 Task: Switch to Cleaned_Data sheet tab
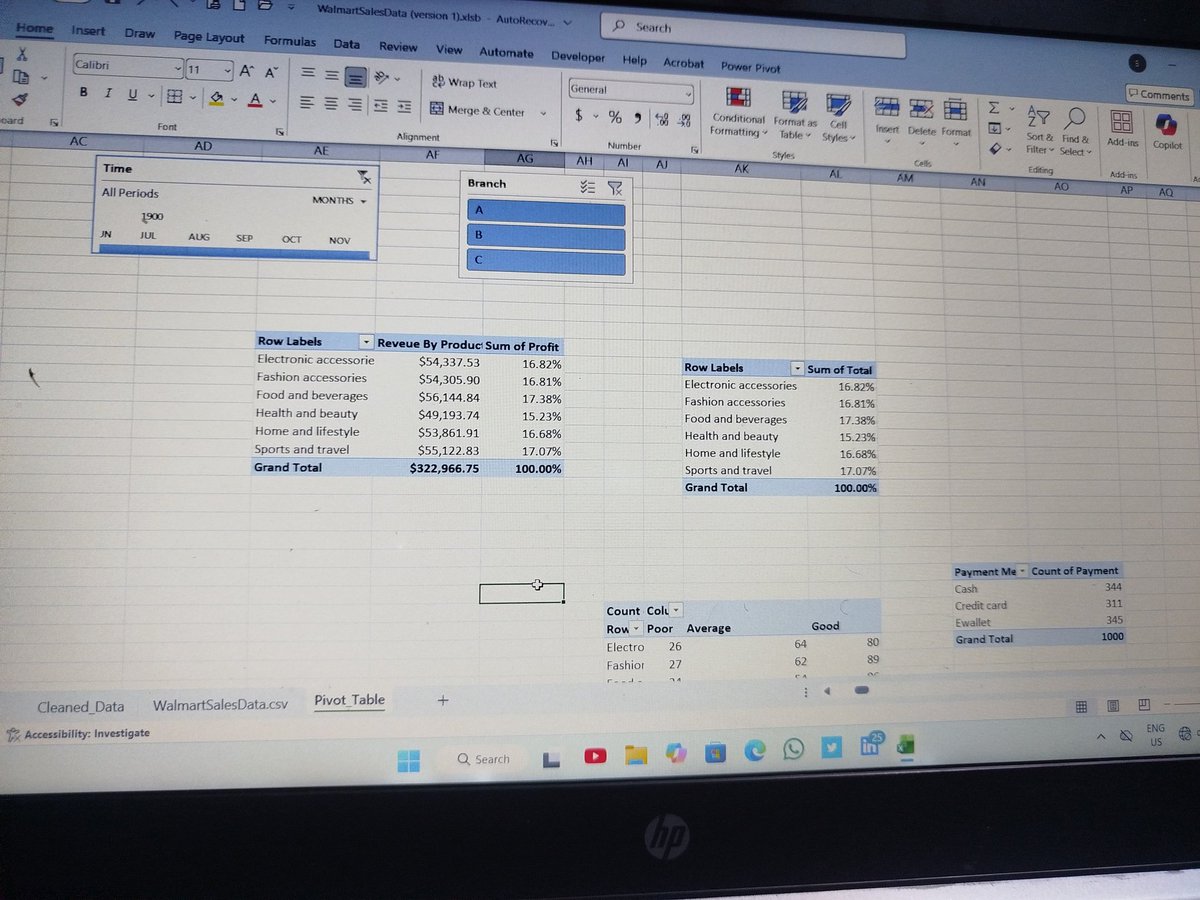(x=81, y=707)
